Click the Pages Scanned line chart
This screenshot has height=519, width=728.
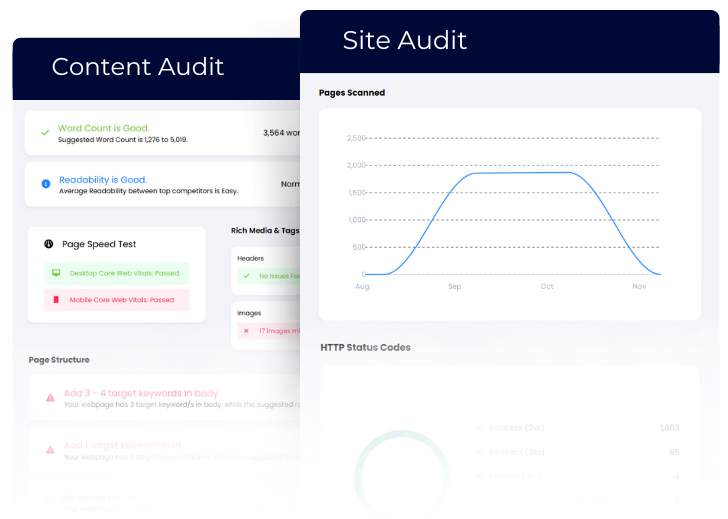point(510,210)
